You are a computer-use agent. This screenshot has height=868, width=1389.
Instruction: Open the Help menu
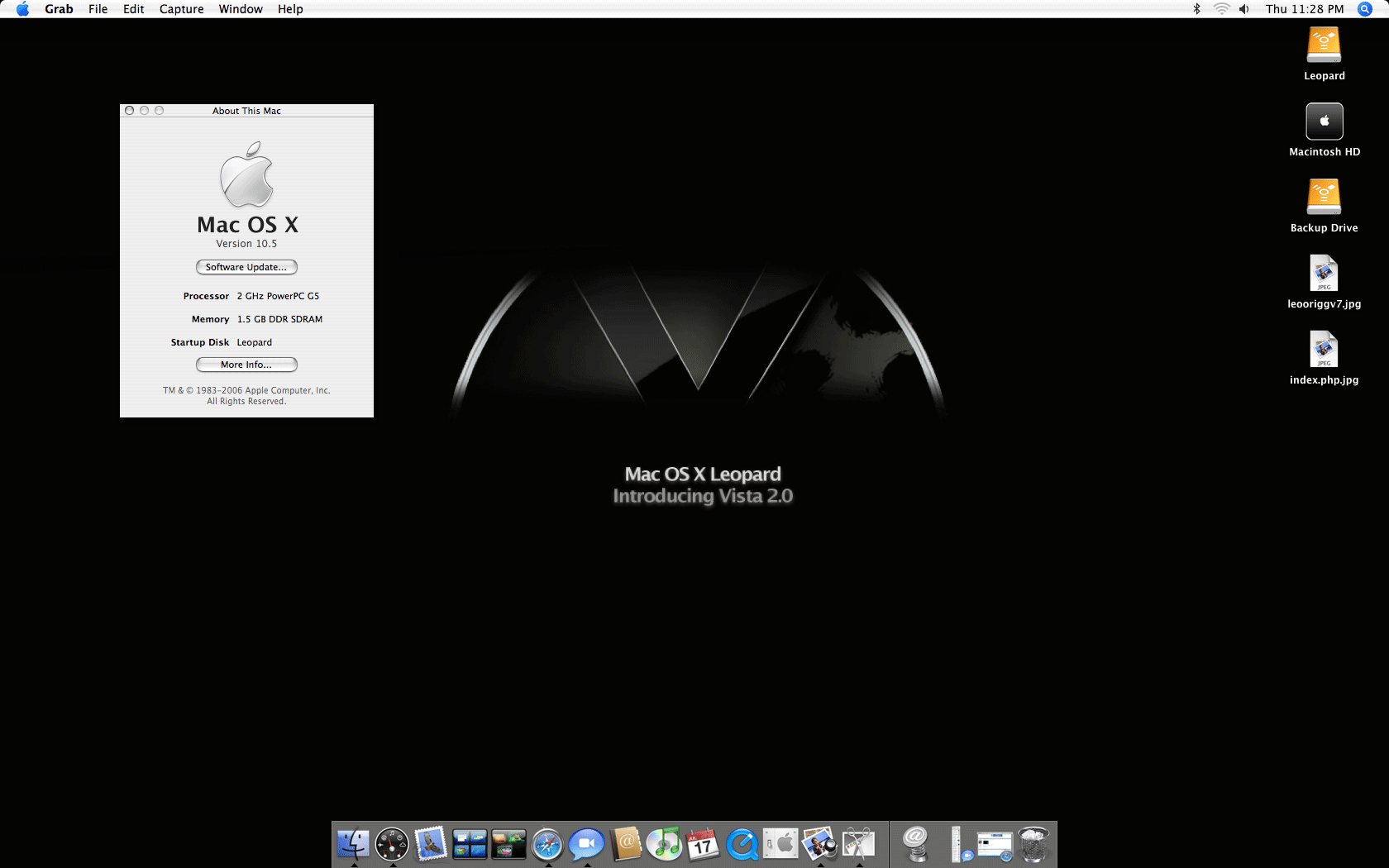pyautogui.click(x=290, y=9)
